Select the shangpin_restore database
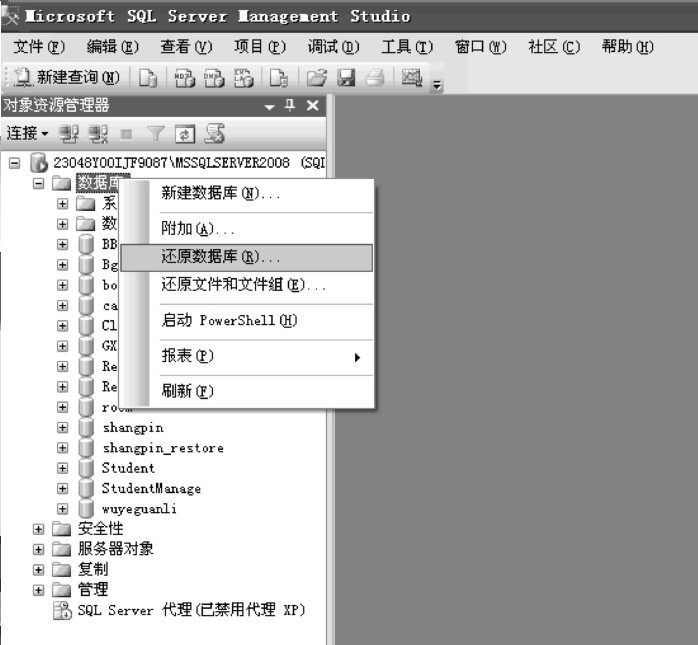 click(x=163, y=448)
